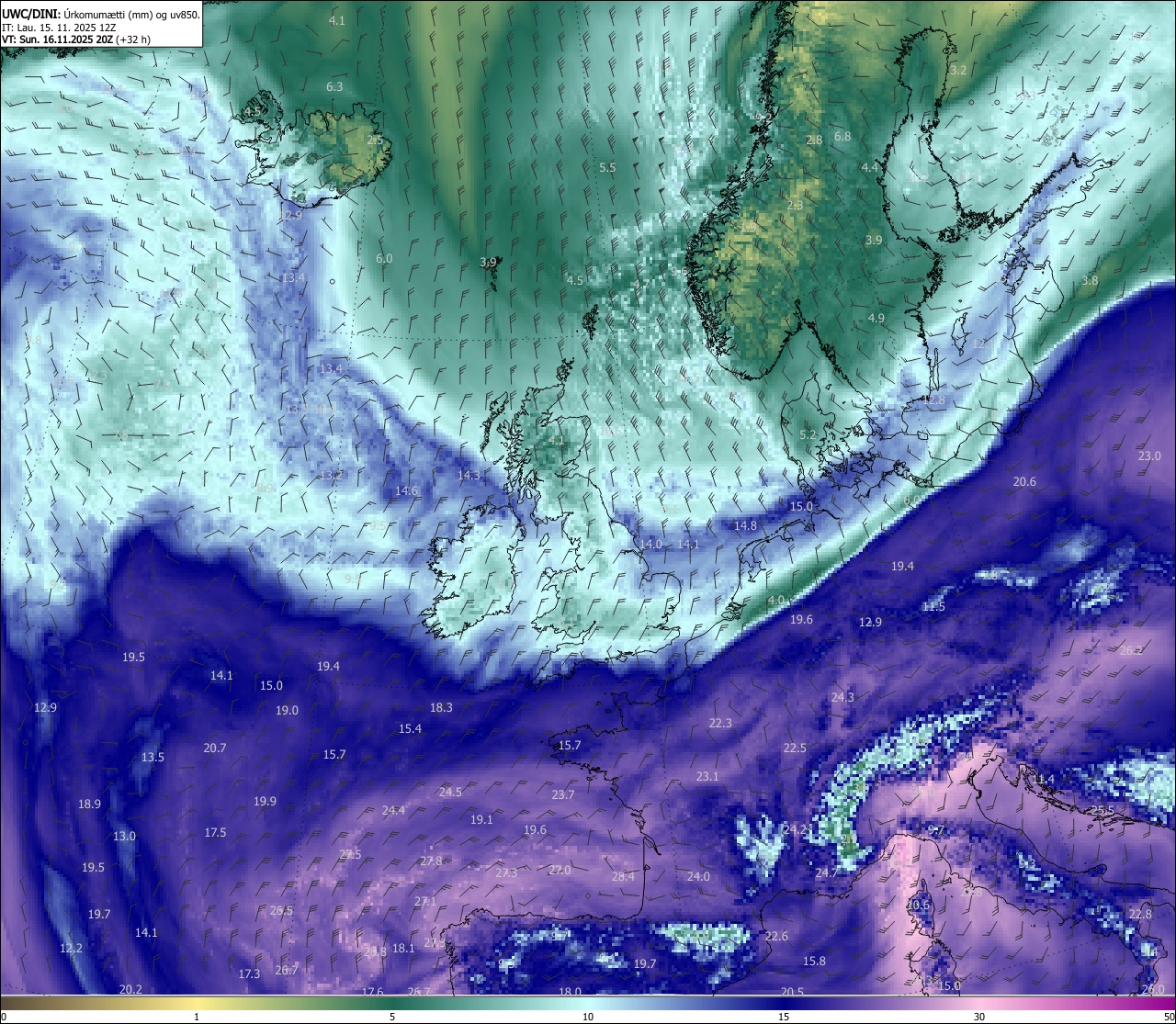
Task: Click the 14.8 value in the North Sea
Action: 745,525
